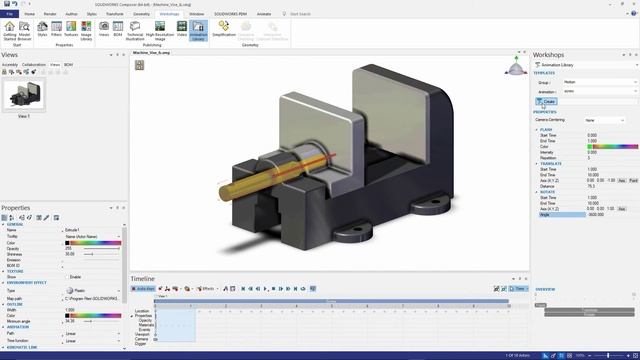The image size is (640, 360).
Task: Click the viewport layout icon in 3D view
Action: pos(140,65)
